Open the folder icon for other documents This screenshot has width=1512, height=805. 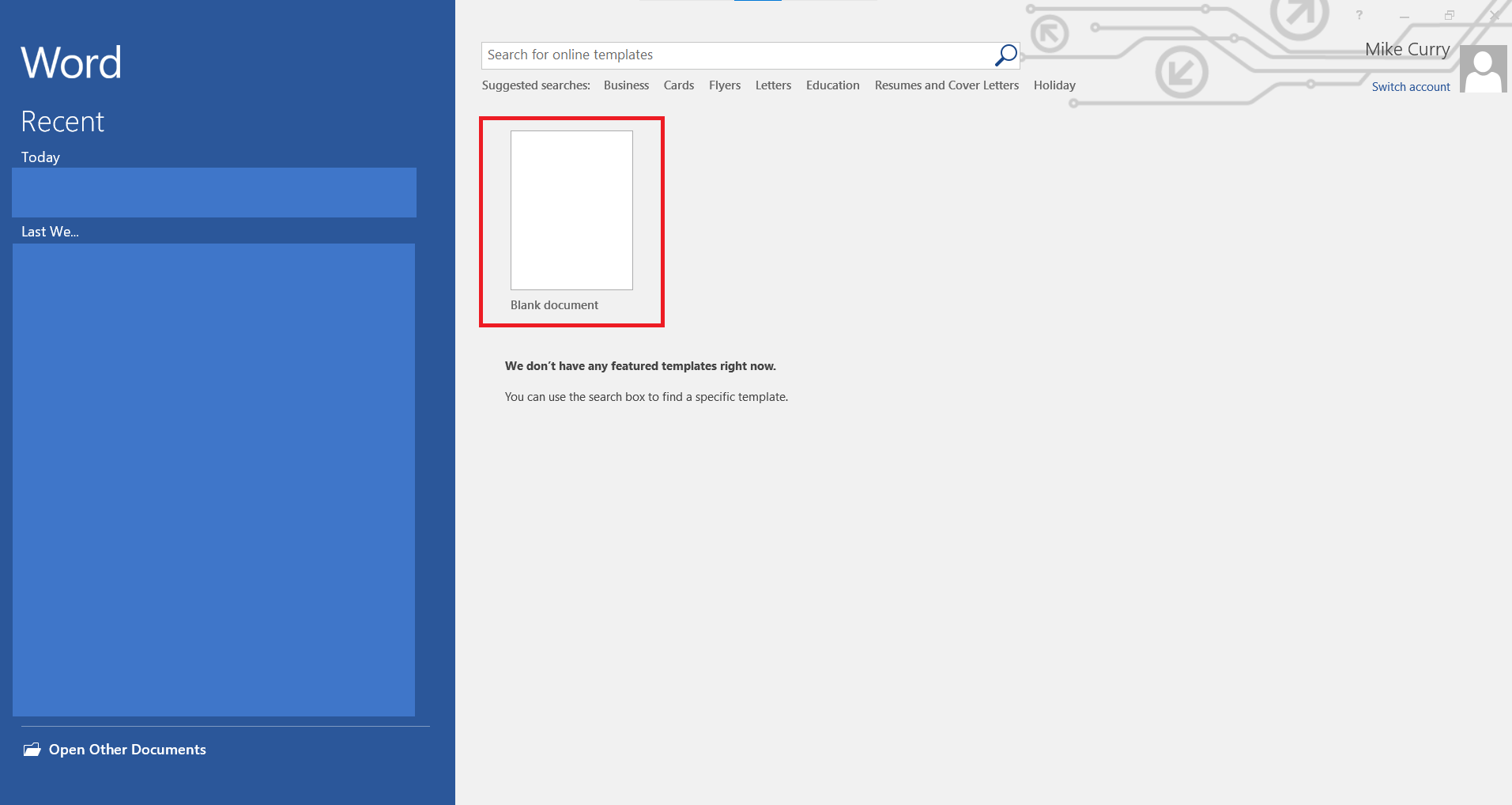[32, 750]
